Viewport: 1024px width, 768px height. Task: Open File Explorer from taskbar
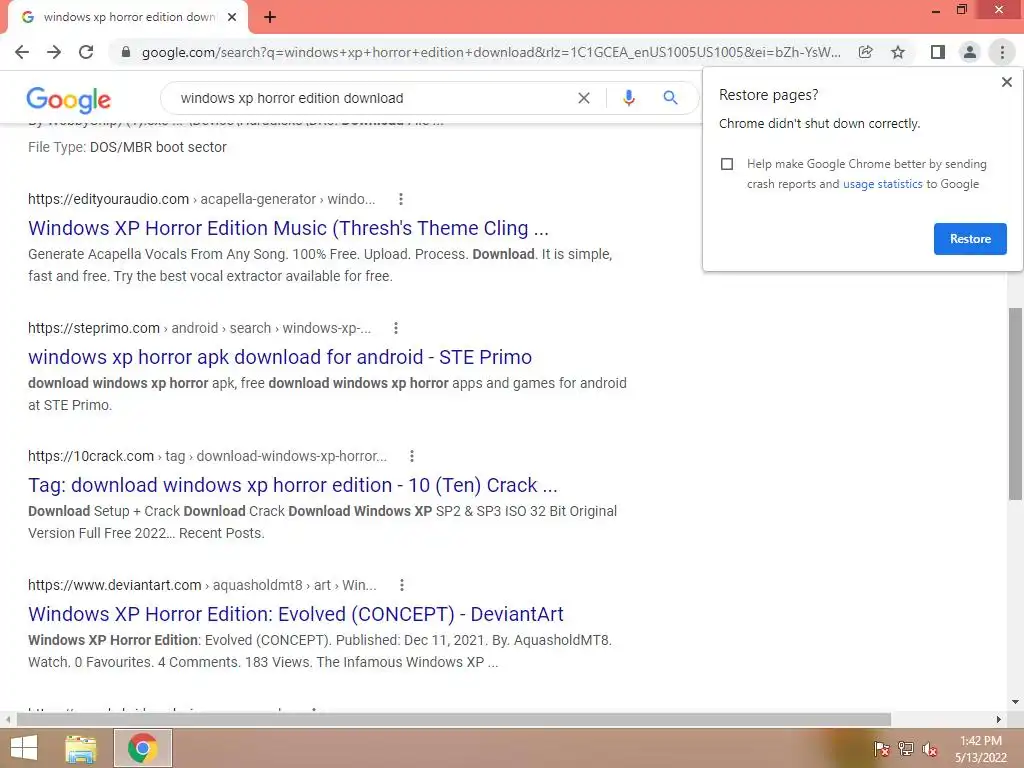[80, 748]
